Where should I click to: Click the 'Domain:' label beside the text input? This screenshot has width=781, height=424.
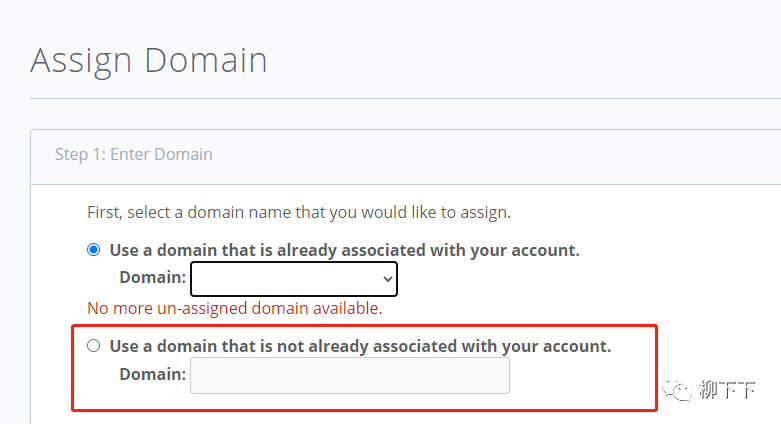[152, 374]
